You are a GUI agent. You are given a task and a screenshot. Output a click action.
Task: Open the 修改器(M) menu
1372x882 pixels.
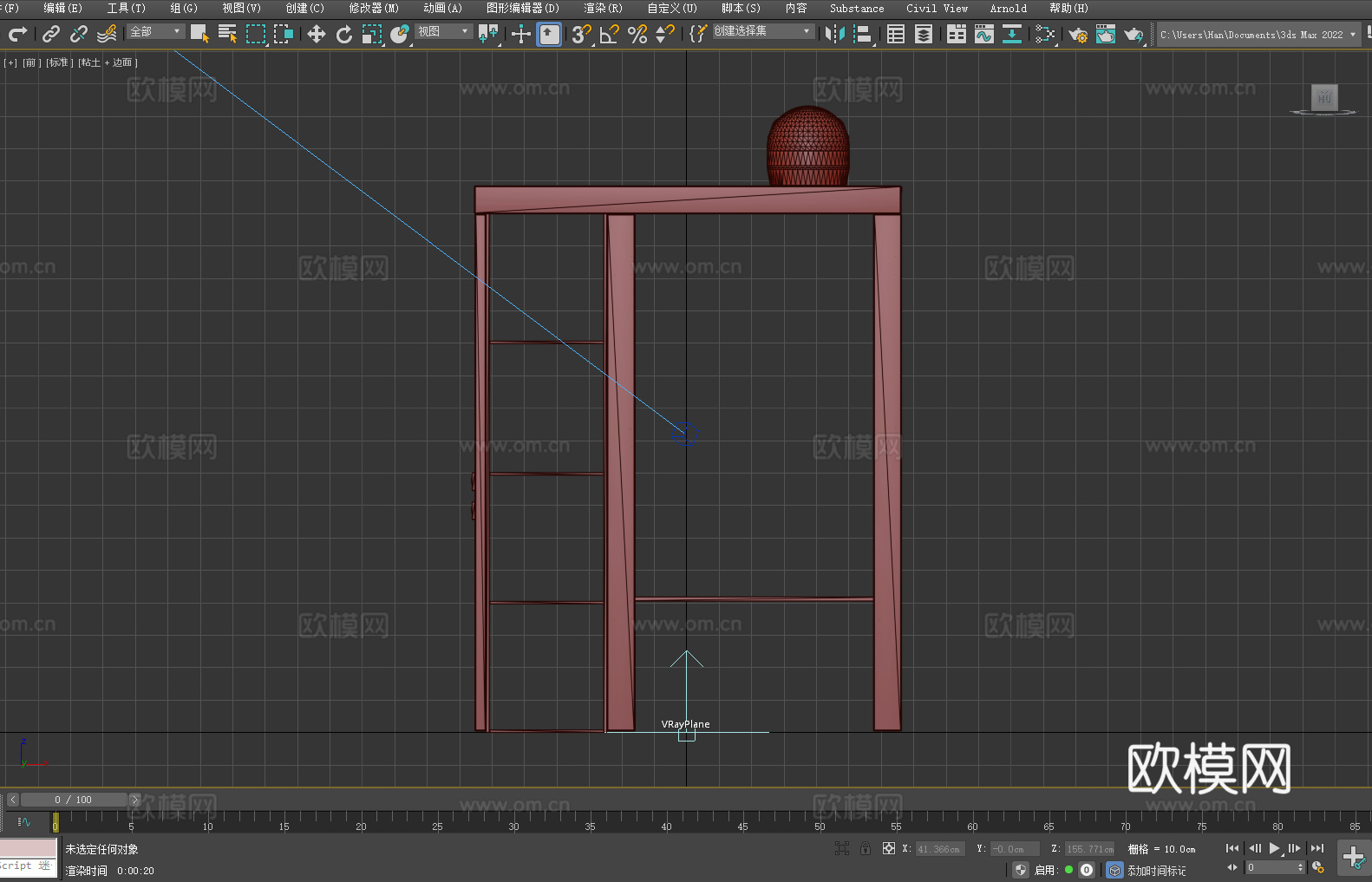(x=374, y=8)
